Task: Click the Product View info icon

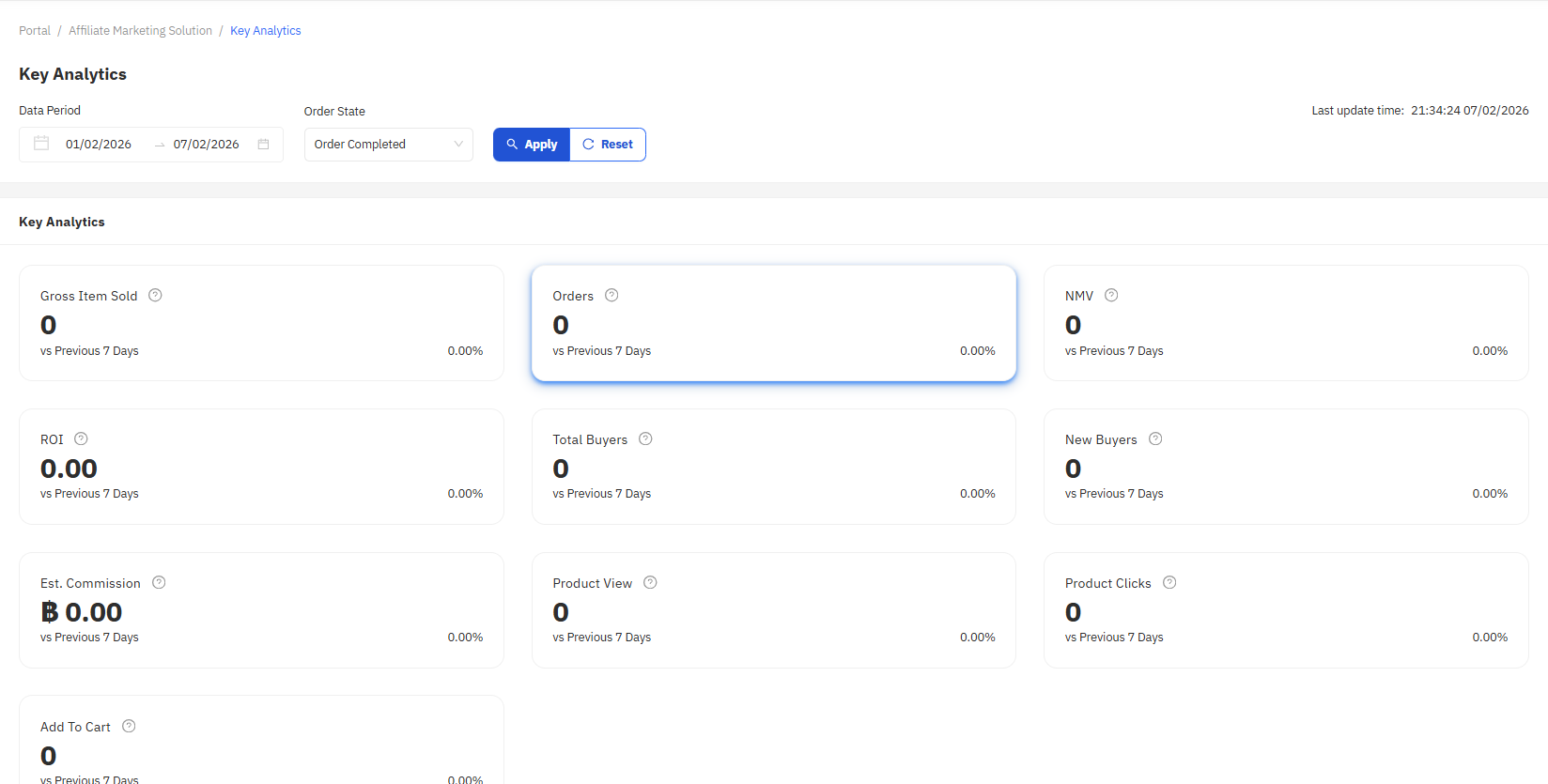Action: [x=650, y=582]
